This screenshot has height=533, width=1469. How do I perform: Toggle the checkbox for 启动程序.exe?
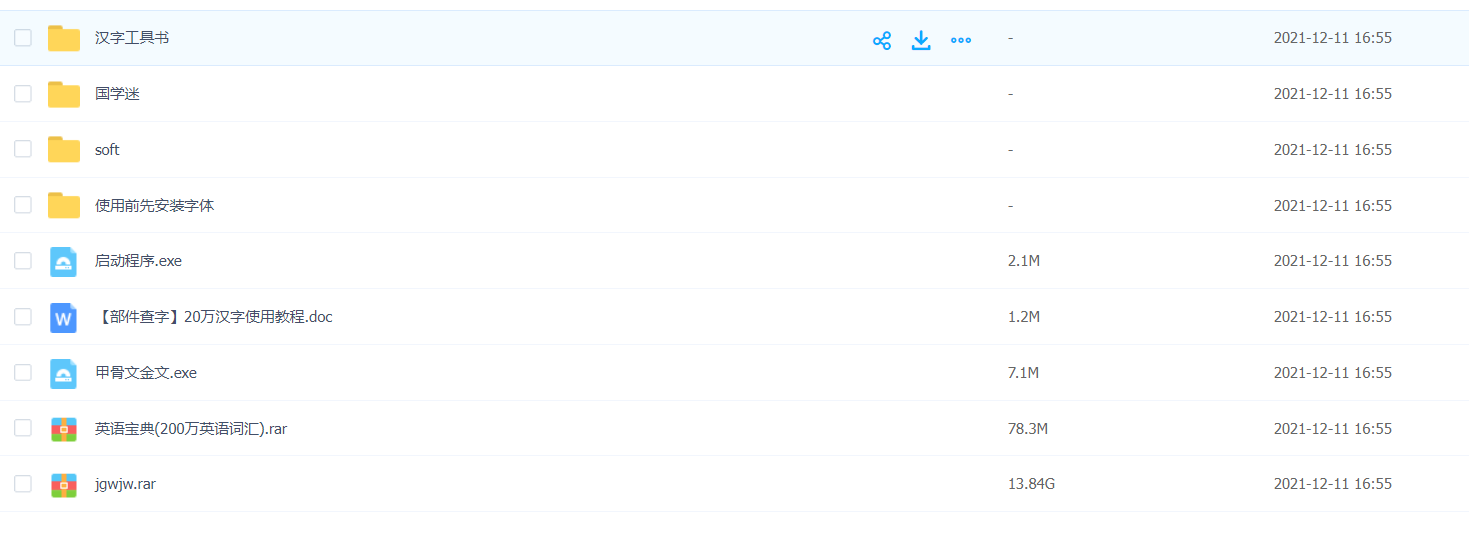click(x=23, y=261)
